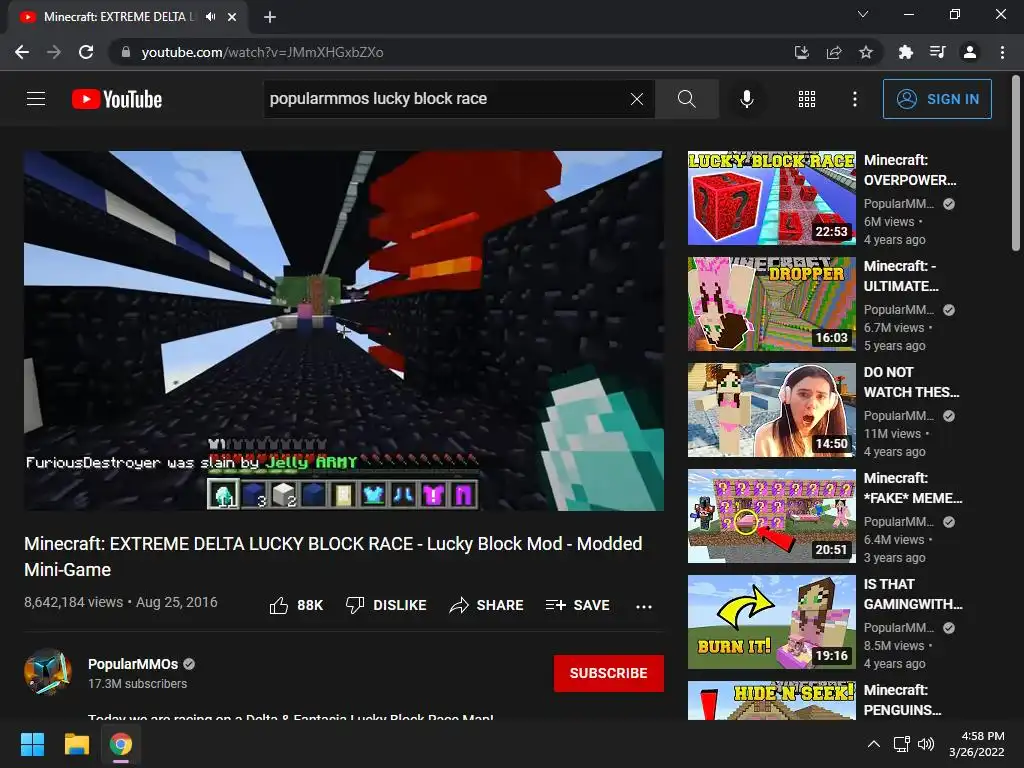Screen dimensions: 1024x768
Task: Open 'Minecraft: PENGUINS...' title
Action: click(902, 699)
